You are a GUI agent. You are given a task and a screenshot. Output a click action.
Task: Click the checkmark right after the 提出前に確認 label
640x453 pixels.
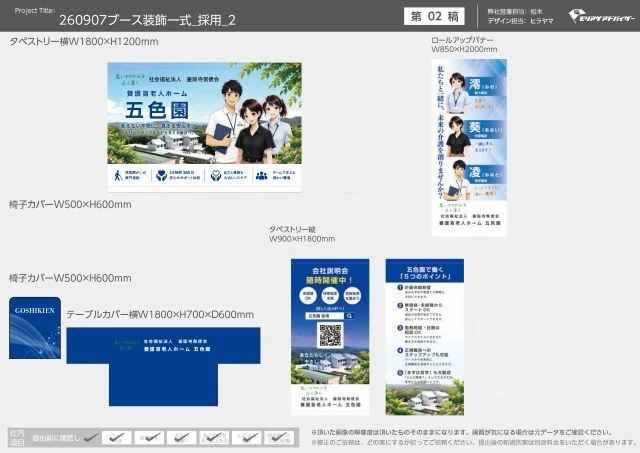[x=91, y=437]
